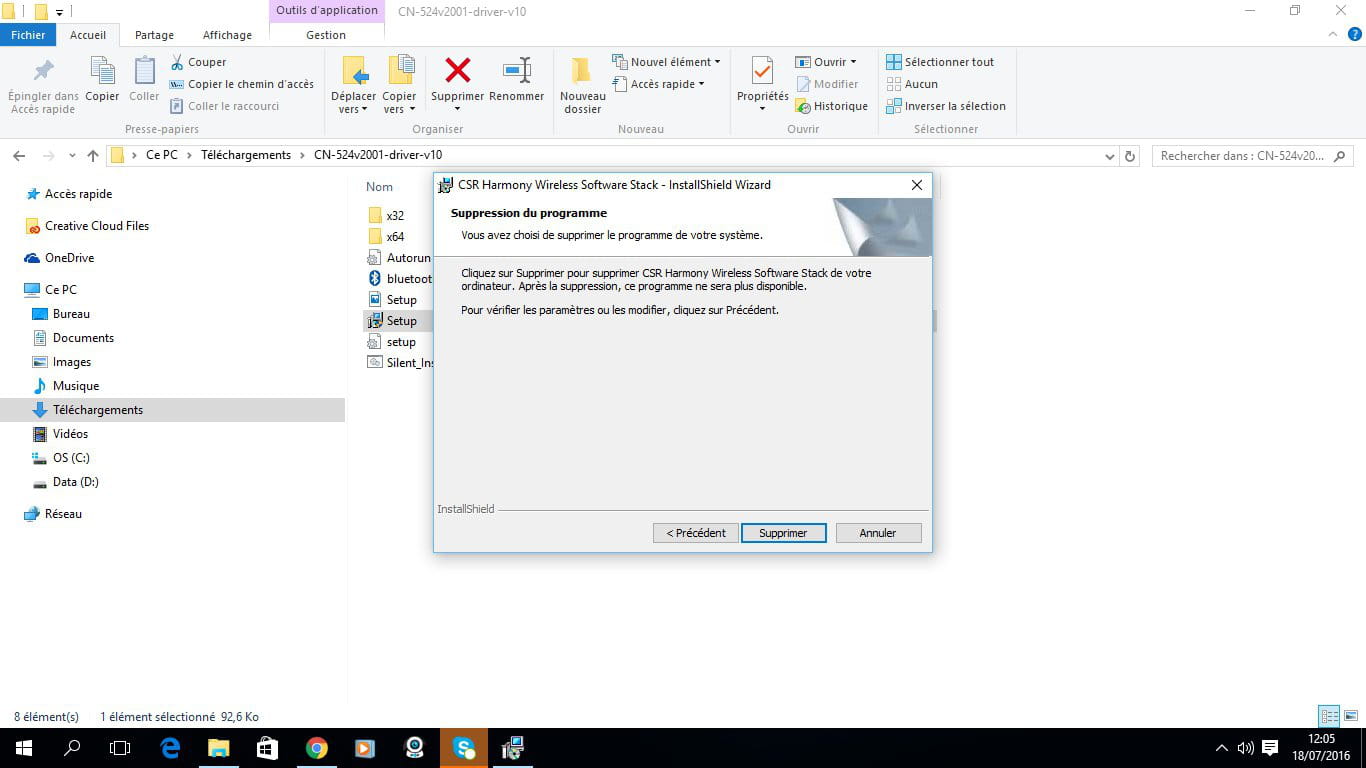Open the Ouvrir ribbon dropdown
The image size is (1366, 768).
pos(826,62)
